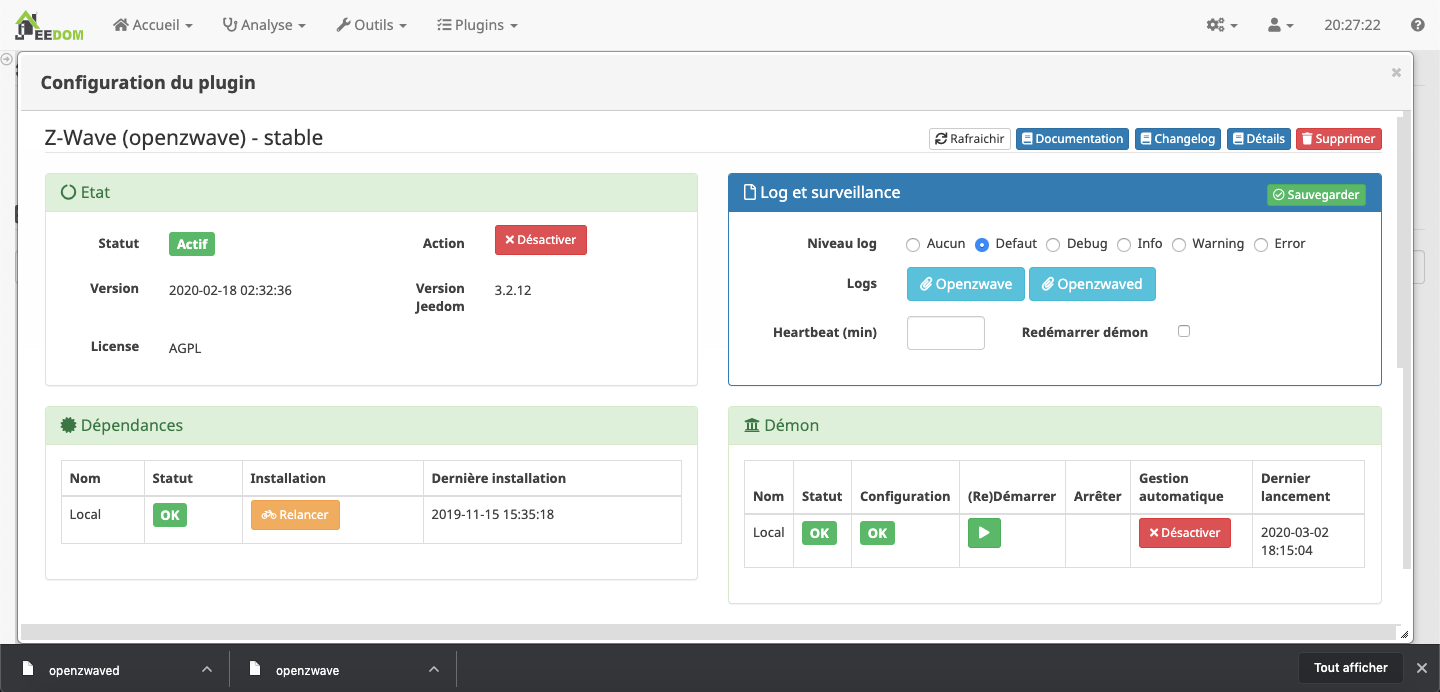Click the Jeedom logo icon

(49, 25)
